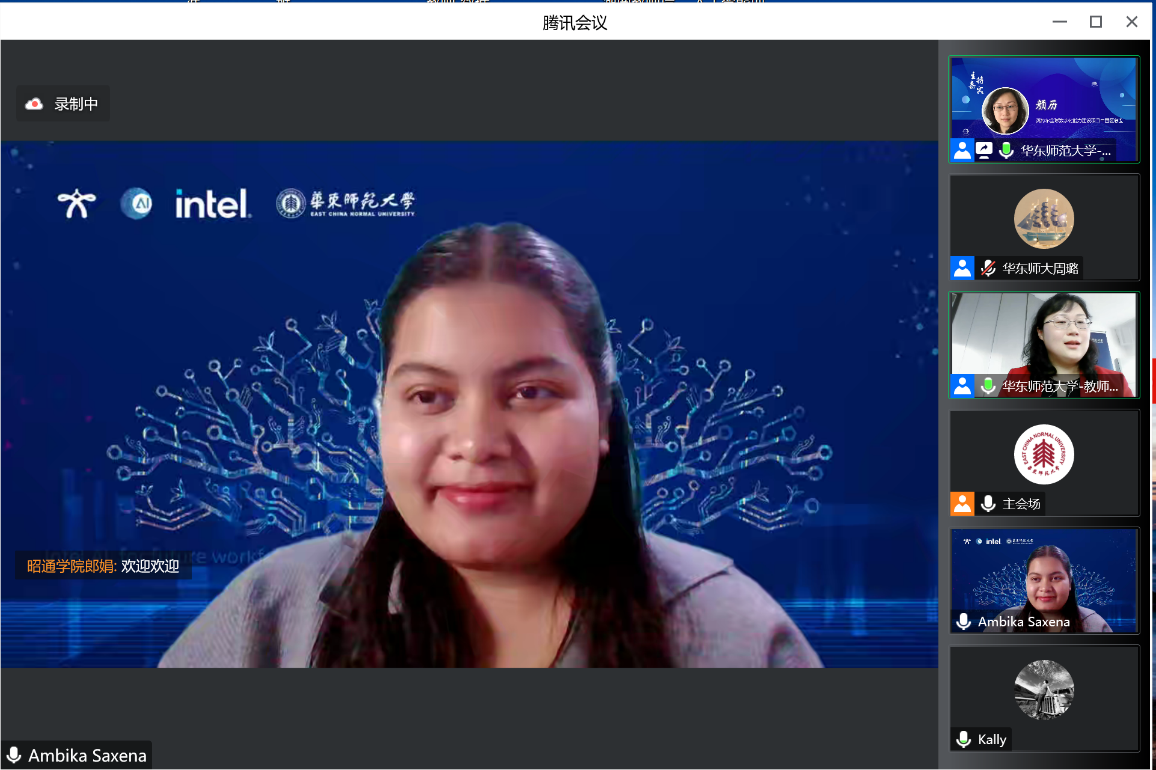Click the green mic icon on 华东师范大学-教师 tile
Screen dimensions: 1156x770
988,386
